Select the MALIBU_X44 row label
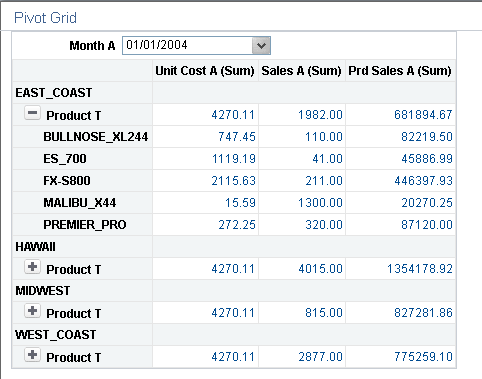Screen dimensions: 482x379 (x=80, y=203)
